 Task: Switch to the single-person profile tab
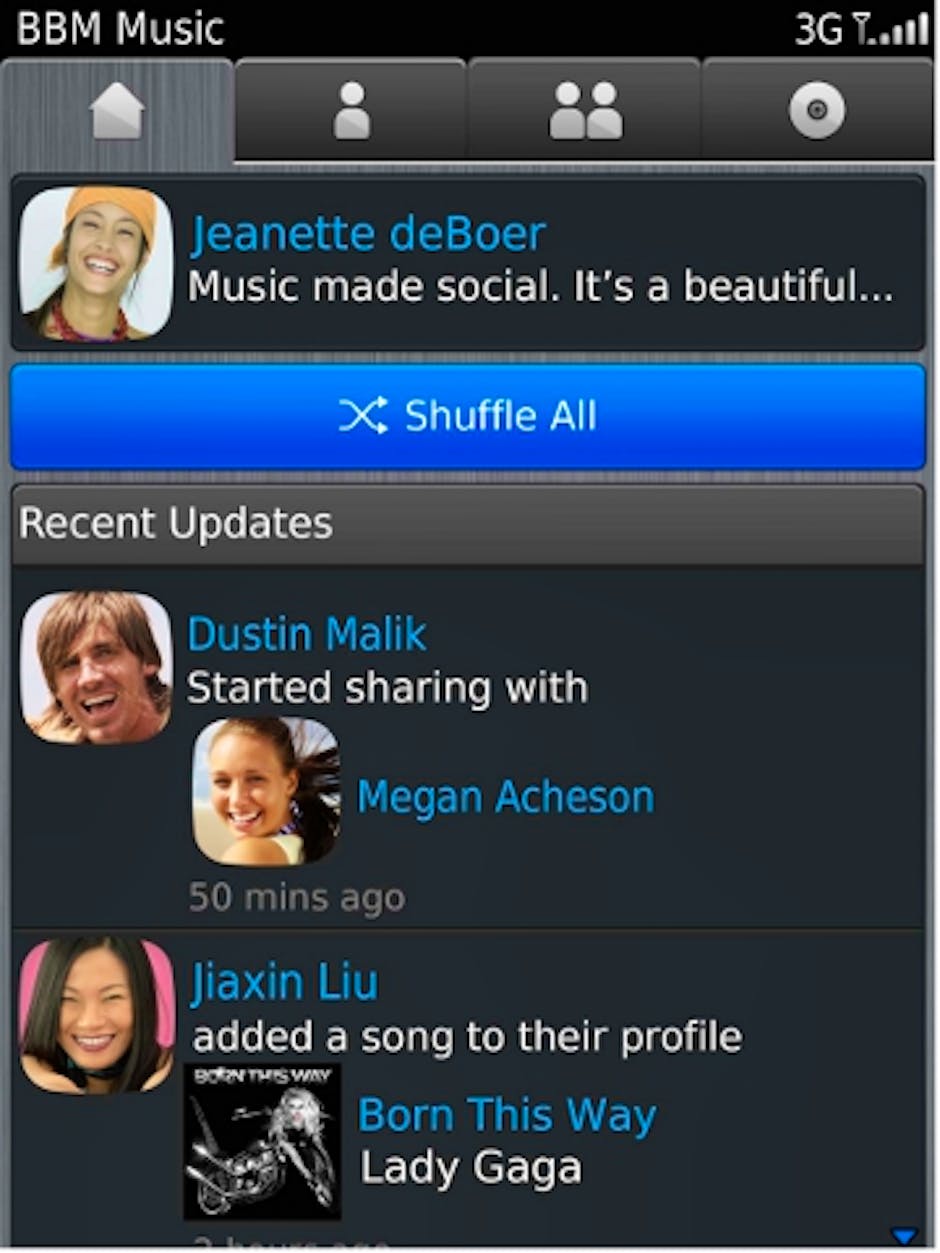click(x=351, y=111)
